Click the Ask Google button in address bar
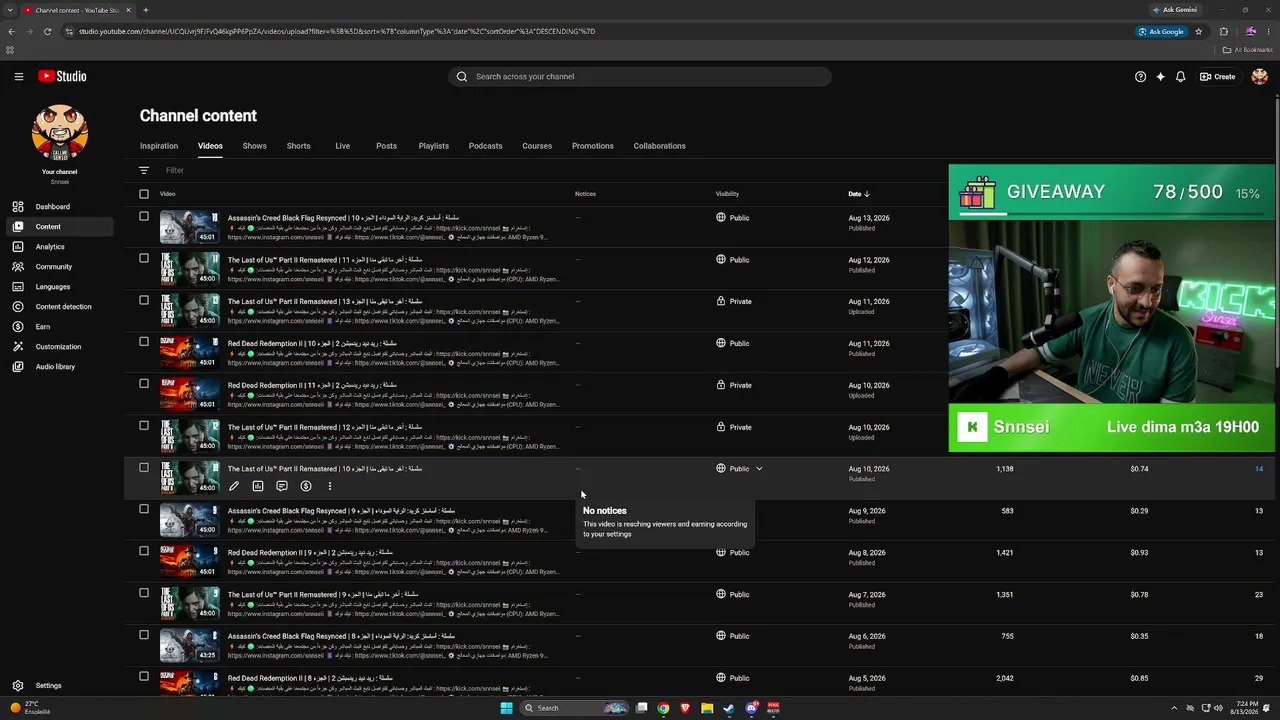 coord(1162,31)
